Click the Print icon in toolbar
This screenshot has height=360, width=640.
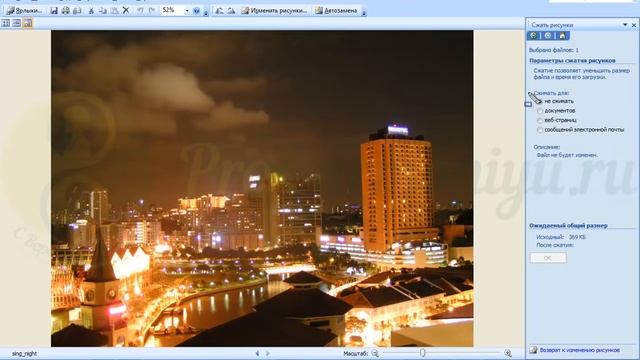[x=65, y=11]
